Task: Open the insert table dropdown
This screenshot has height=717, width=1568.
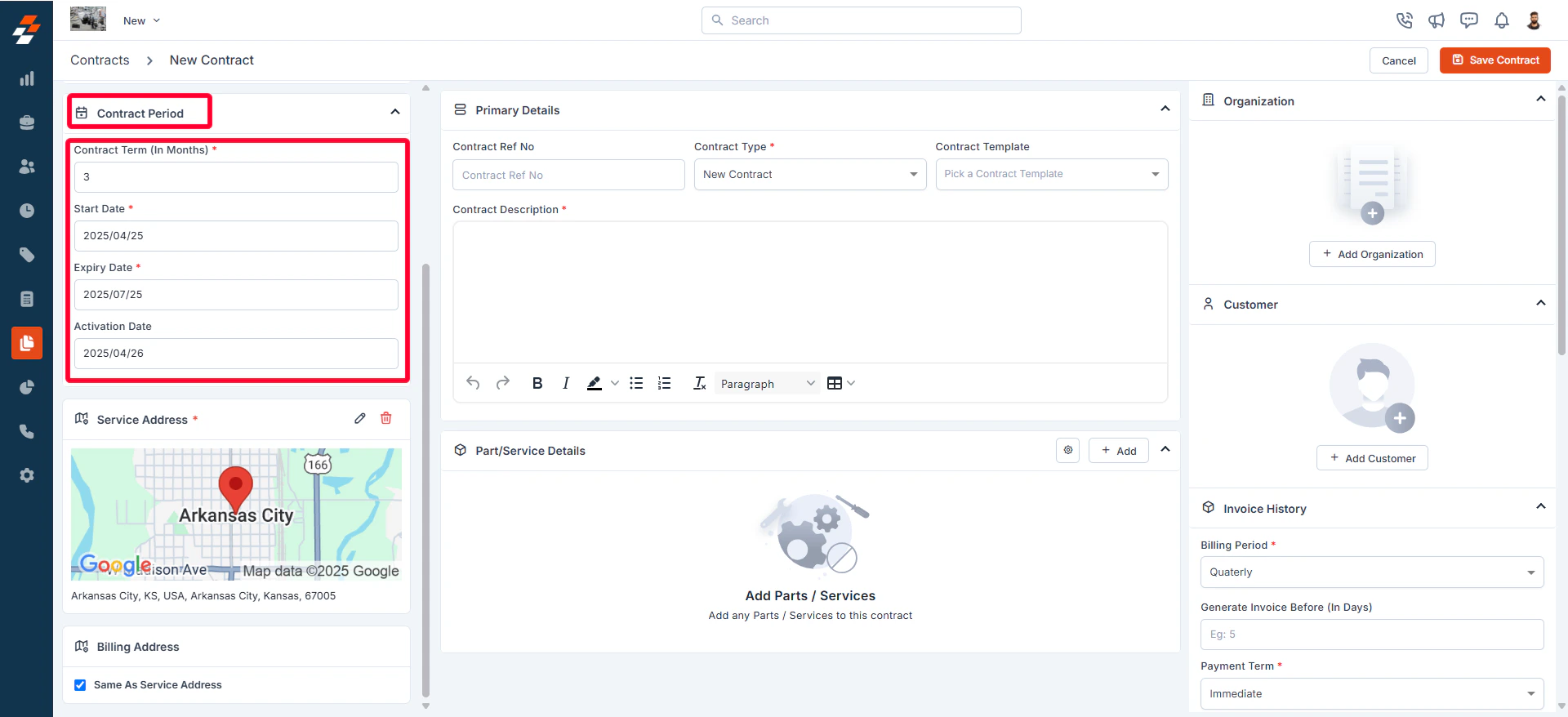Action: (841, 383)
